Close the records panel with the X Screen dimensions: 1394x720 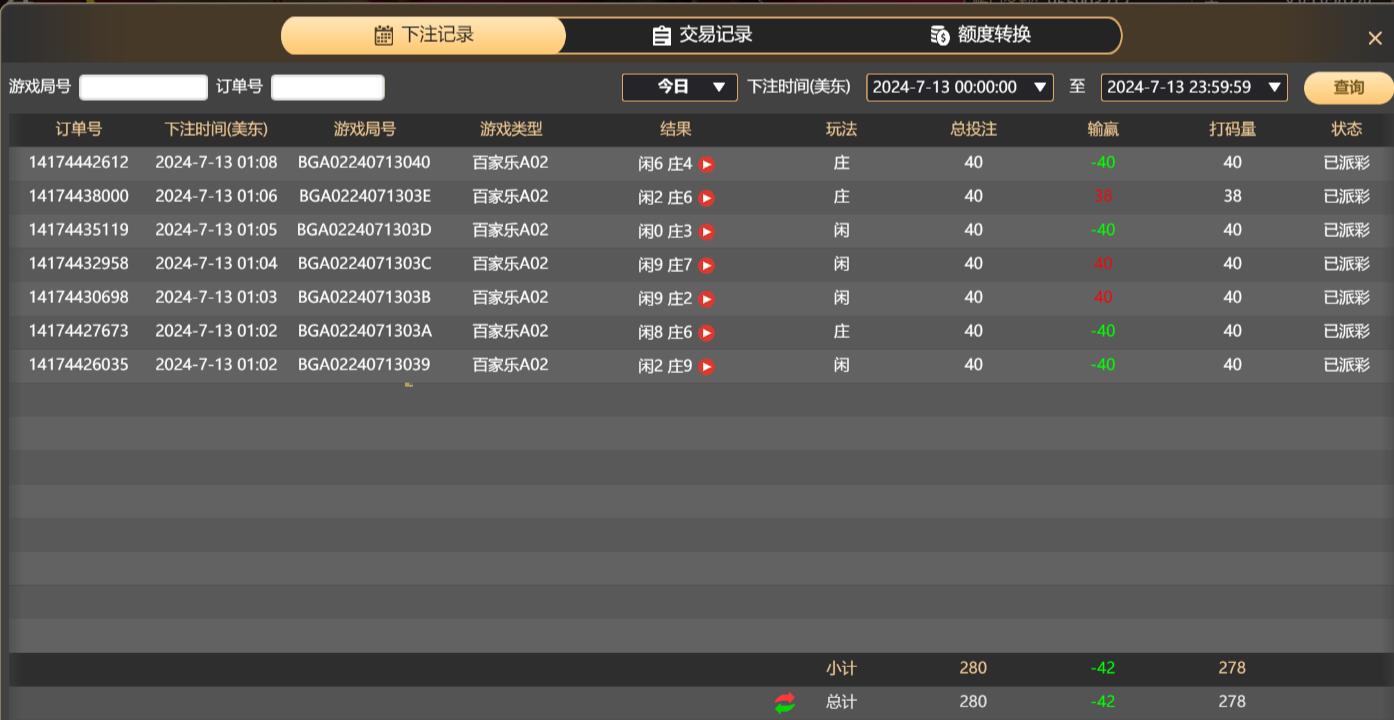[1375, 38]
